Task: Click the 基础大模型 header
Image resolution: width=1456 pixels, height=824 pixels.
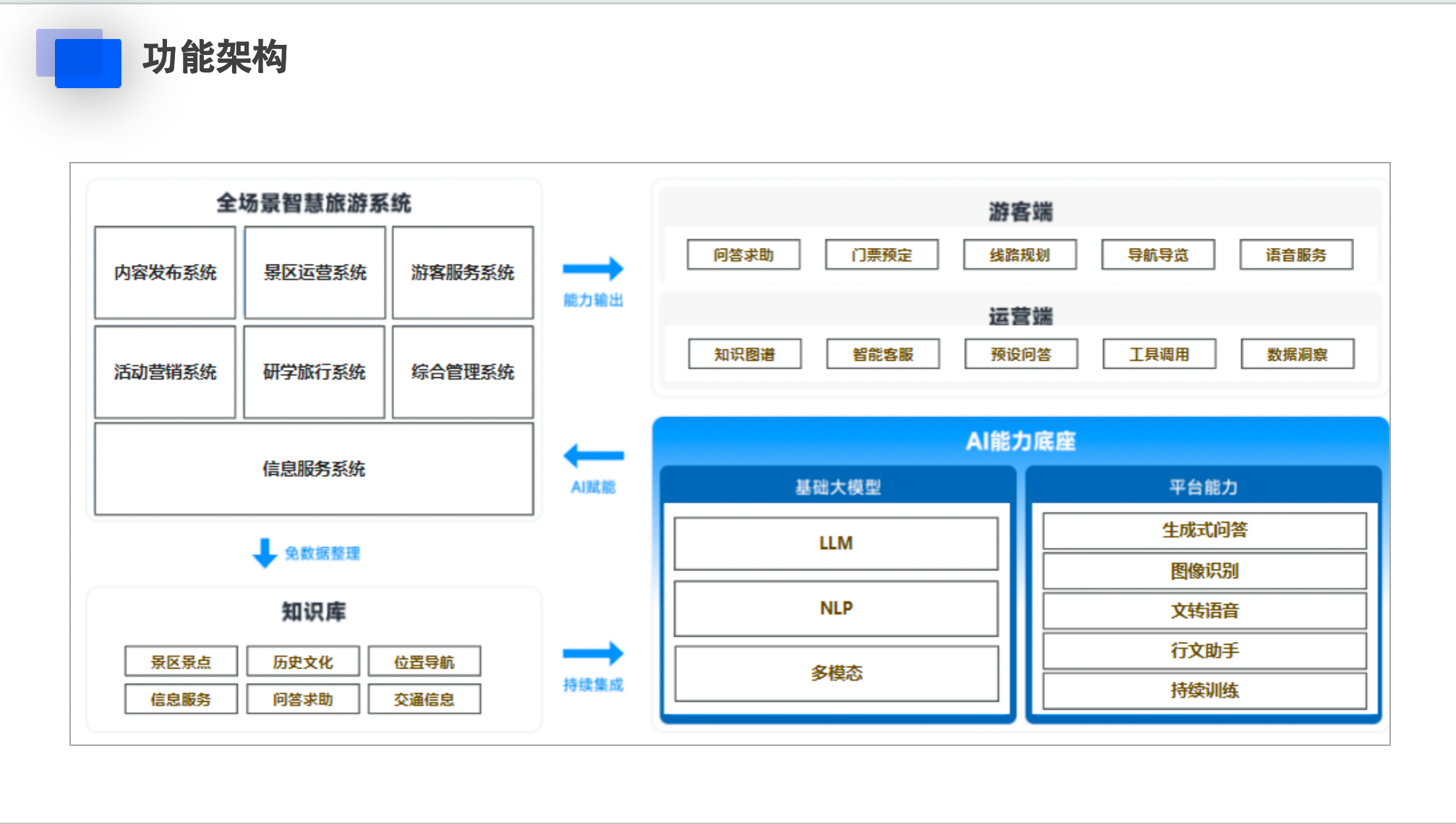Action: coord(838,487)
